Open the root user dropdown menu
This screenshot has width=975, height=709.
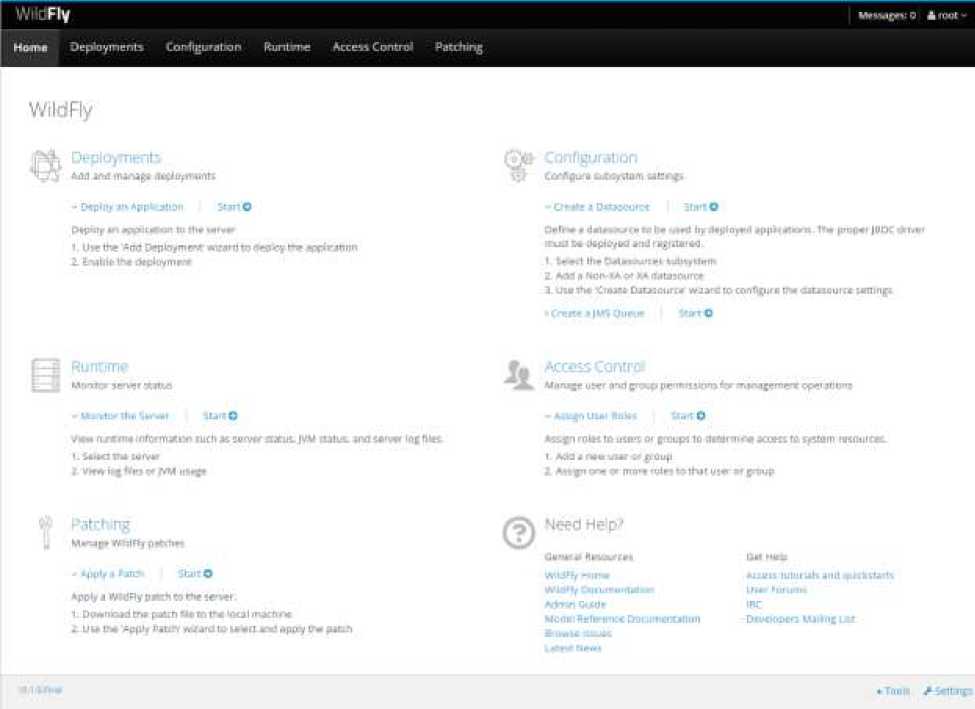coord(947,16)
